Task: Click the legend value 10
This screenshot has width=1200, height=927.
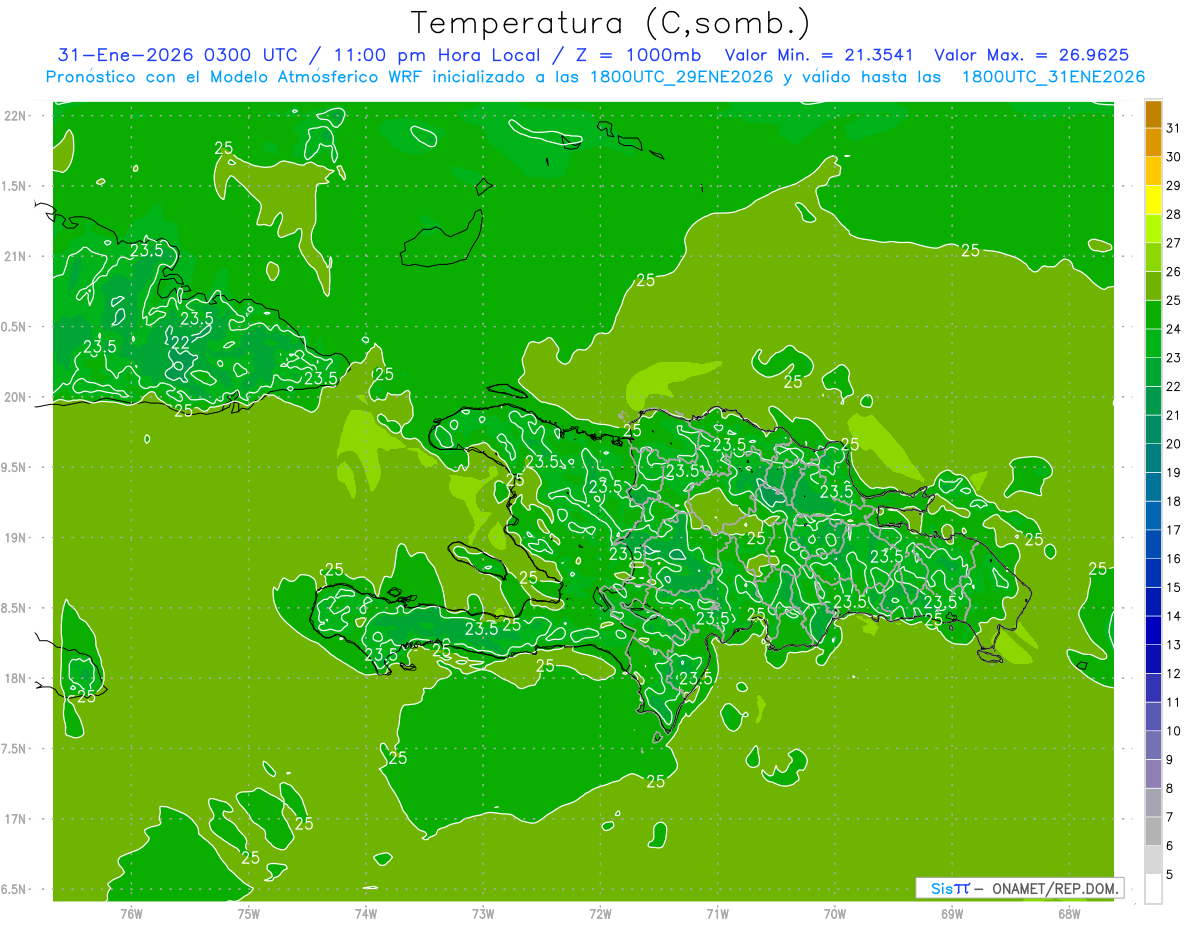Action: tap(1173, 731)
